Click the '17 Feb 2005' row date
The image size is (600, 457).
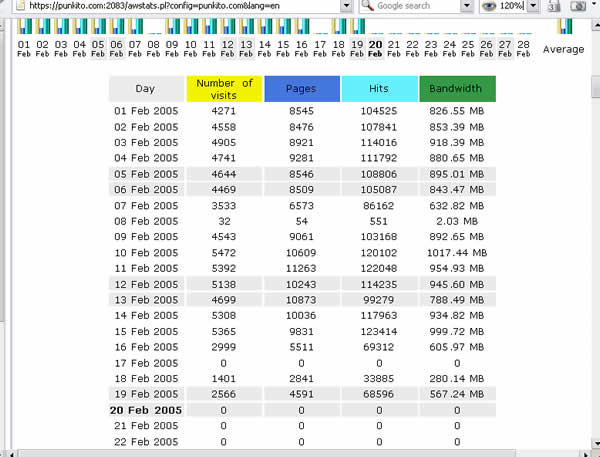[x=146, y=363]
